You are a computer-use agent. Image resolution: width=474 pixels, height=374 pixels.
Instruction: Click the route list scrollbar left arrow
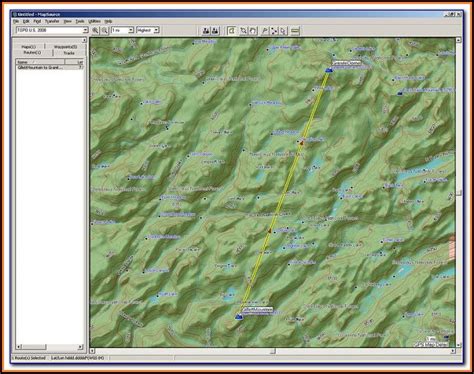coord(19,347)
